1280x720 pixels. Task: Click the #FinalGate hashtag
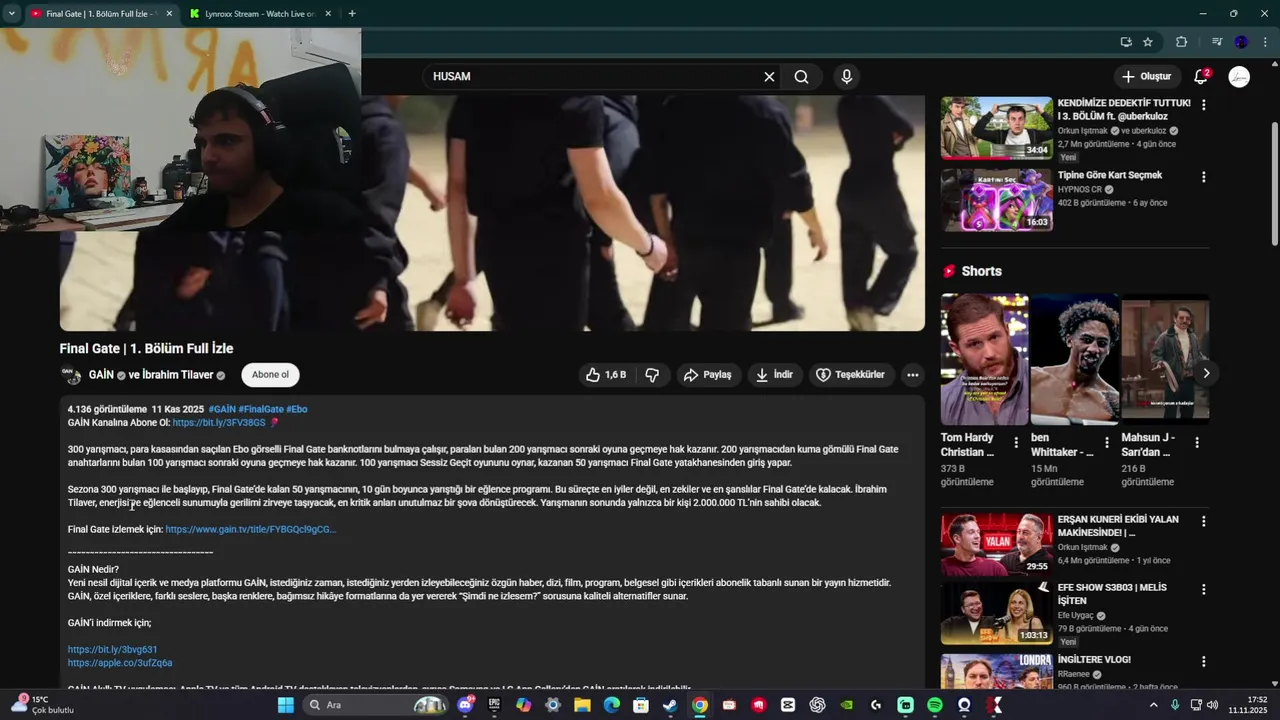point(261,410)
